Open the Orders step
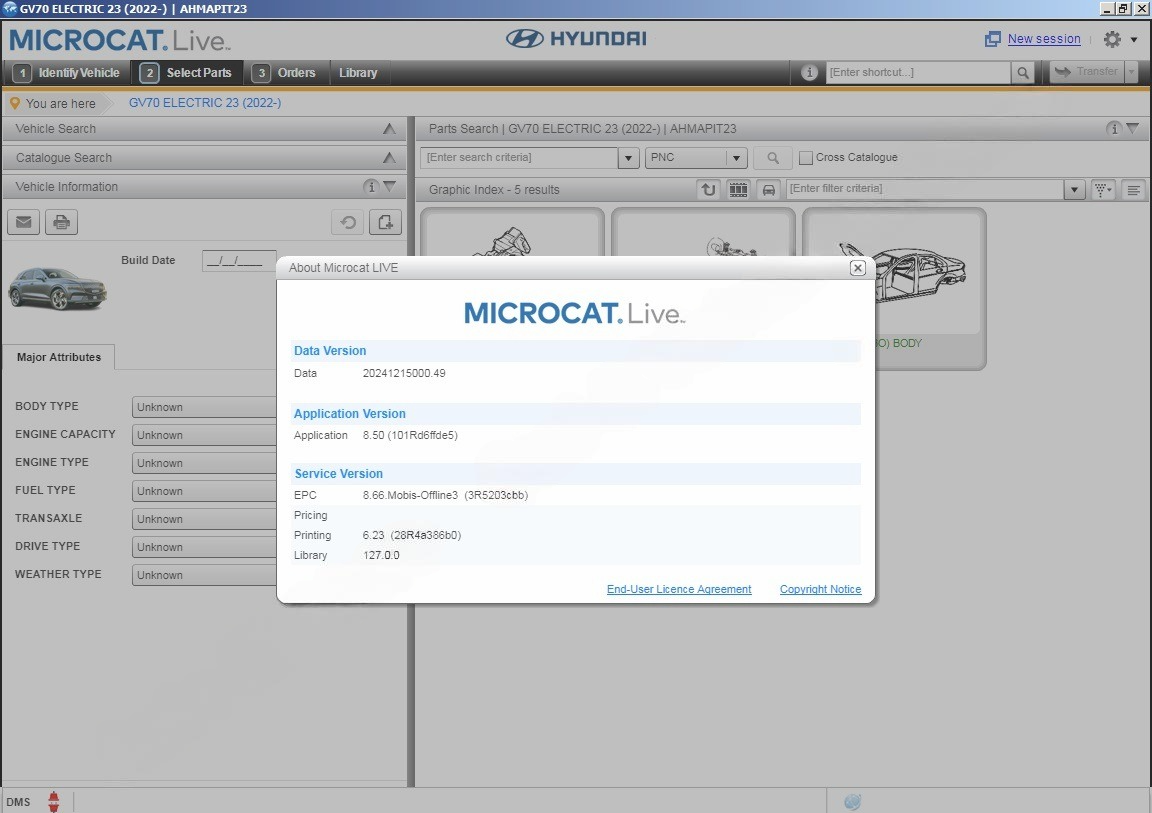 (x=284, y=73)
